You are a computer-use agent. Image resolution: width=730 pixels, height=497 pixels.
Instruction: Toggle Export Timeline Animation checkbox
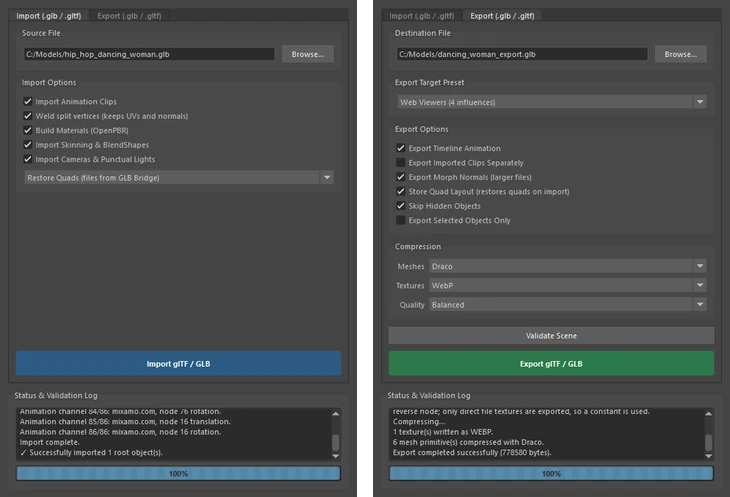(400, 148)
